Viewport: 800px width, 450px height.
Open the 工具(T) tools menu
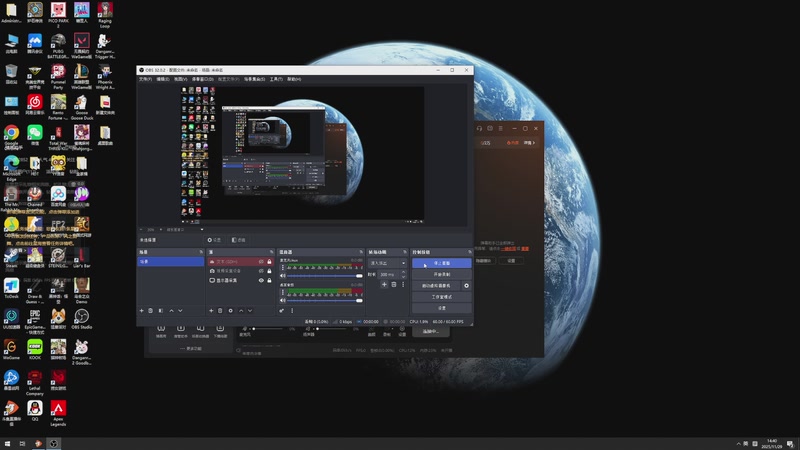click(276, 79)
